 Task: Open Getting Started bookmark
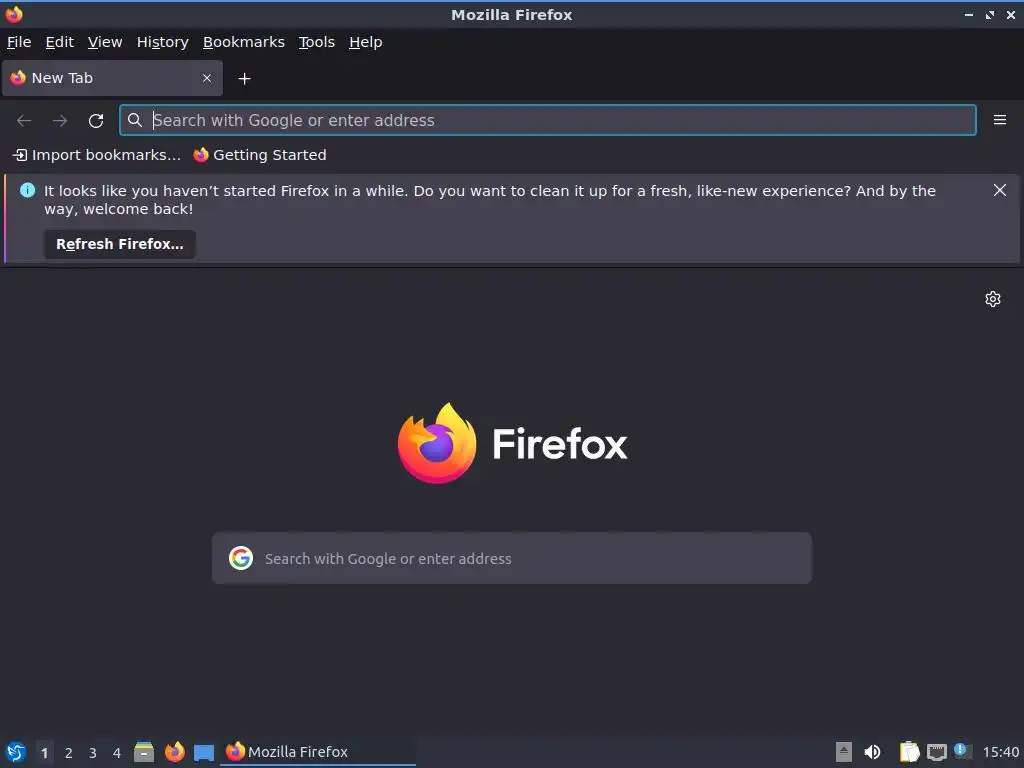[x=260, y=155]
